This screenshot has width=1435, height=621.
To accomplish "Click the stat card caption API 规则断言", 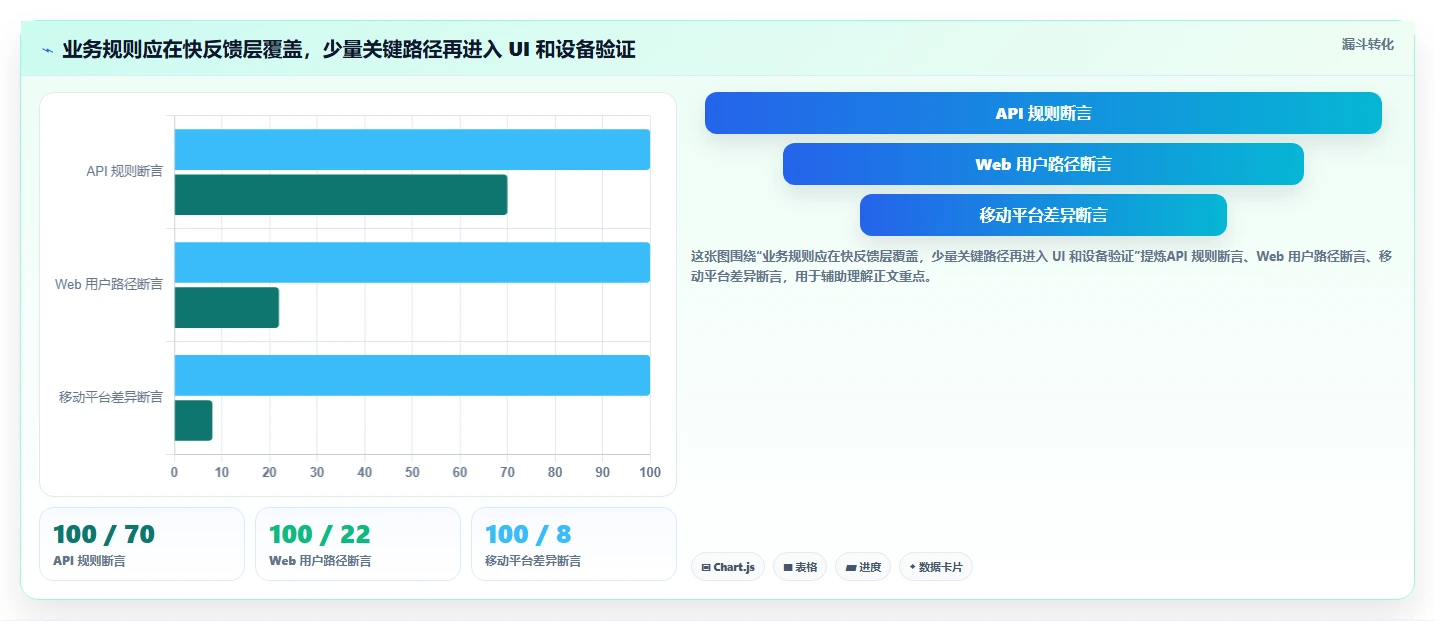I will (89, 561).
